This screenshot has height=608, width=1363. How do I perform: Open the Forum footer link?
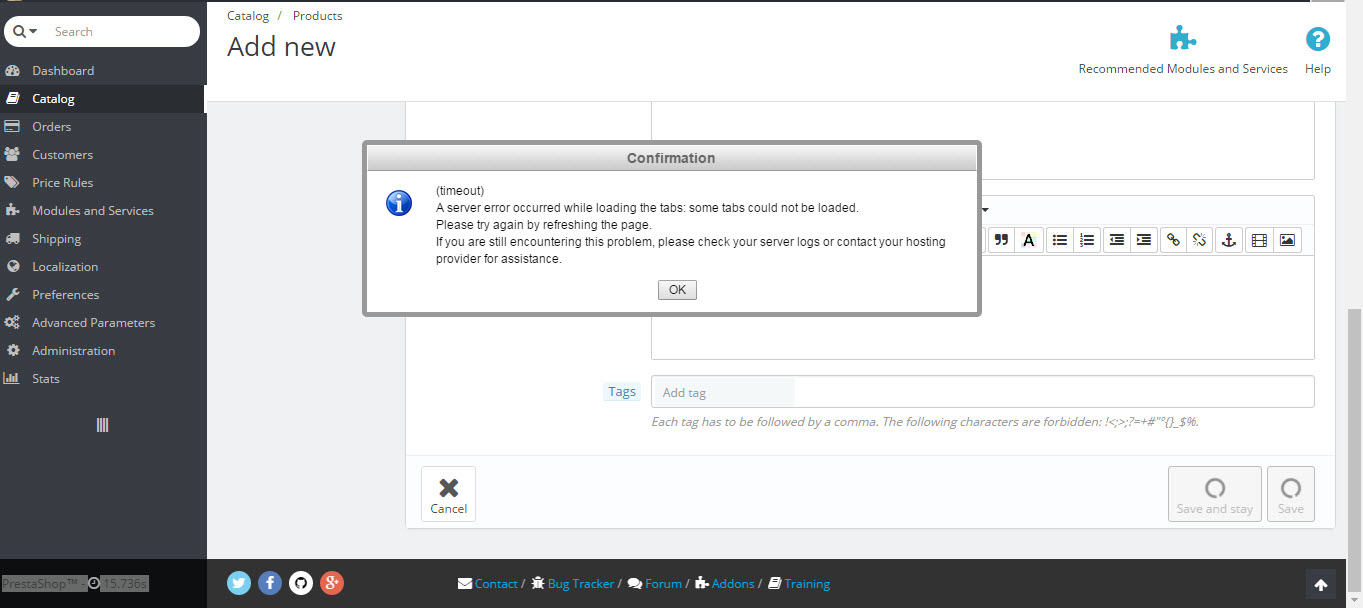coord(655,584)
